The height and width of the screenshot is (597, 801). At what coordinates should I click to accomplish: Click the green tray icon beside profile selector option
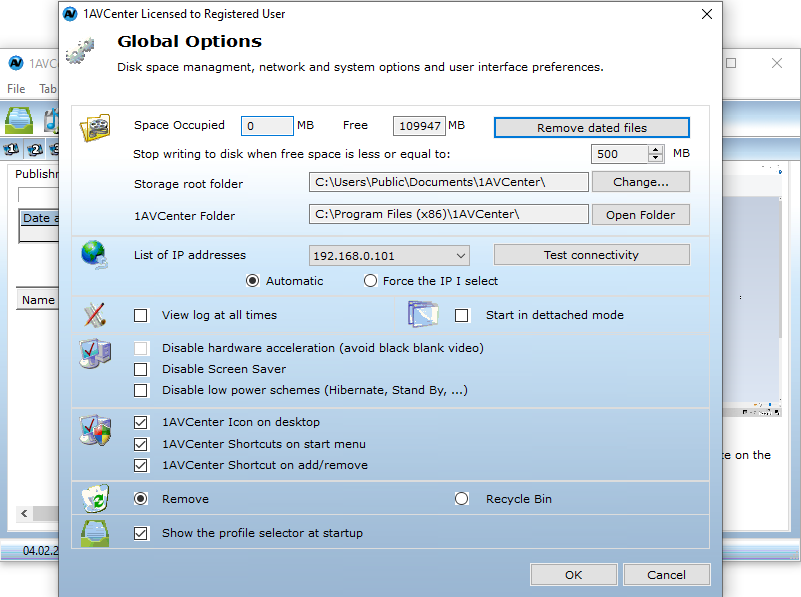click(x=95, y=533)
